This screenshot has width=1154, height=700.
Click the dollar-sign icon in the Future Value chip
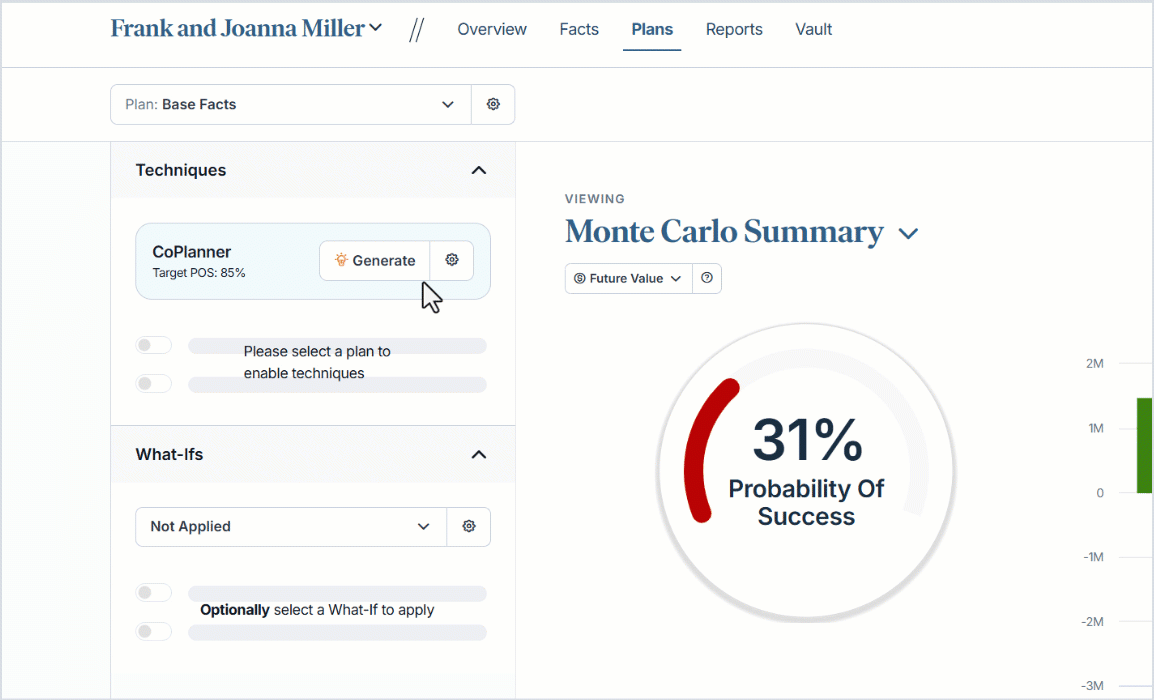(582, 278)
